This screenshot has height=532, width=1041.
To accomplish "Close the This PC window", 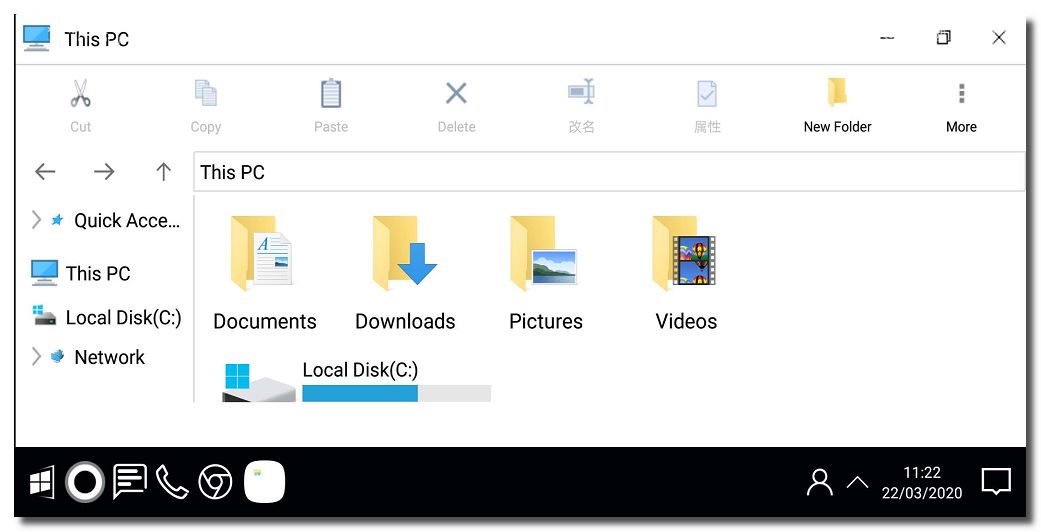I will pyautogui.click(x=999, y=38).
